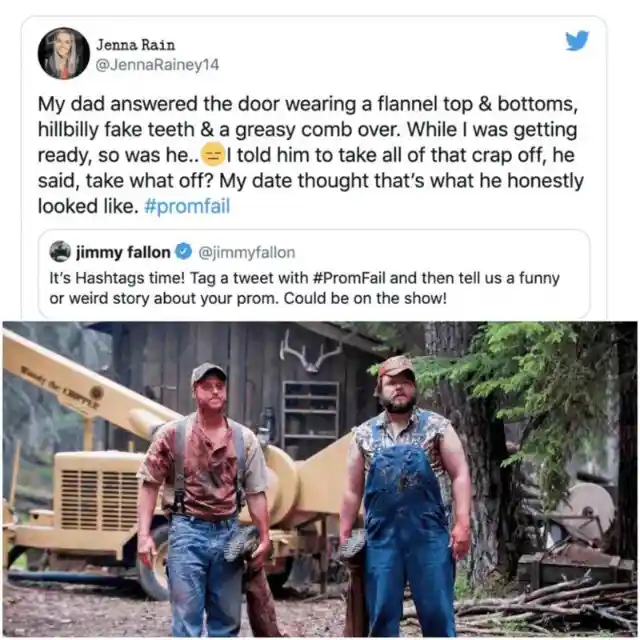640x640 pixels.
Task: Open the Jenna Rain display name
Action: (136, 44)
